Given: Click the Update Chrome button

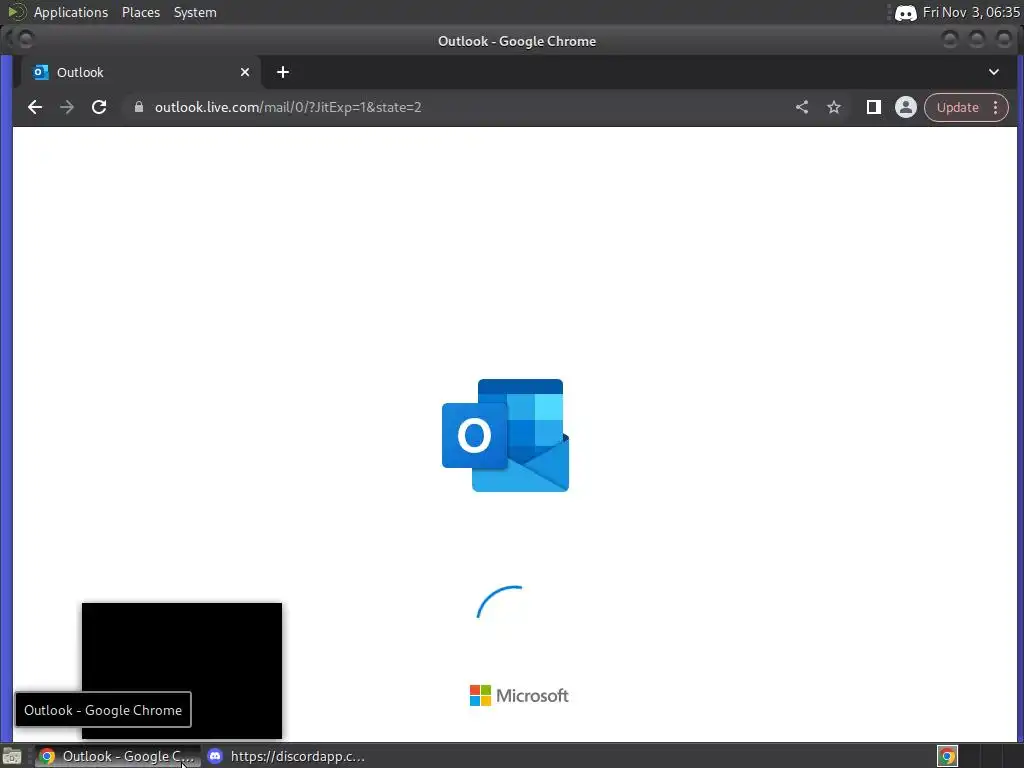Looking at the screenshot, I should tap(957, 107).
